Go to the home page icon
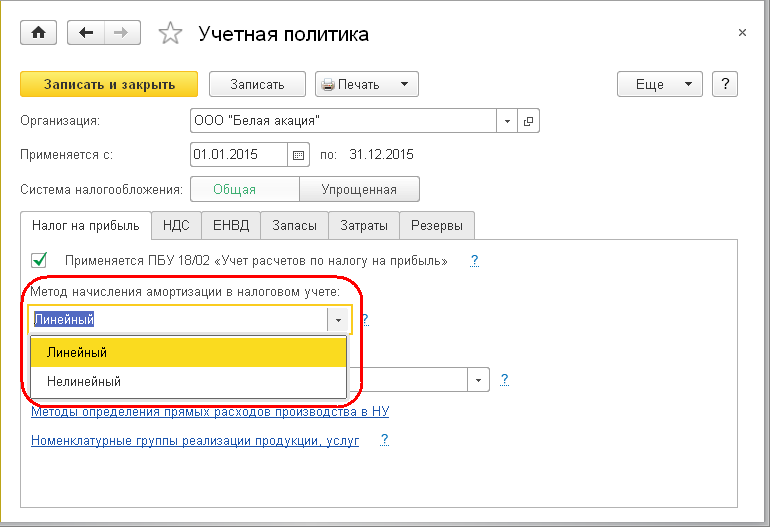770x527 pixels. [x=38, y=33]
